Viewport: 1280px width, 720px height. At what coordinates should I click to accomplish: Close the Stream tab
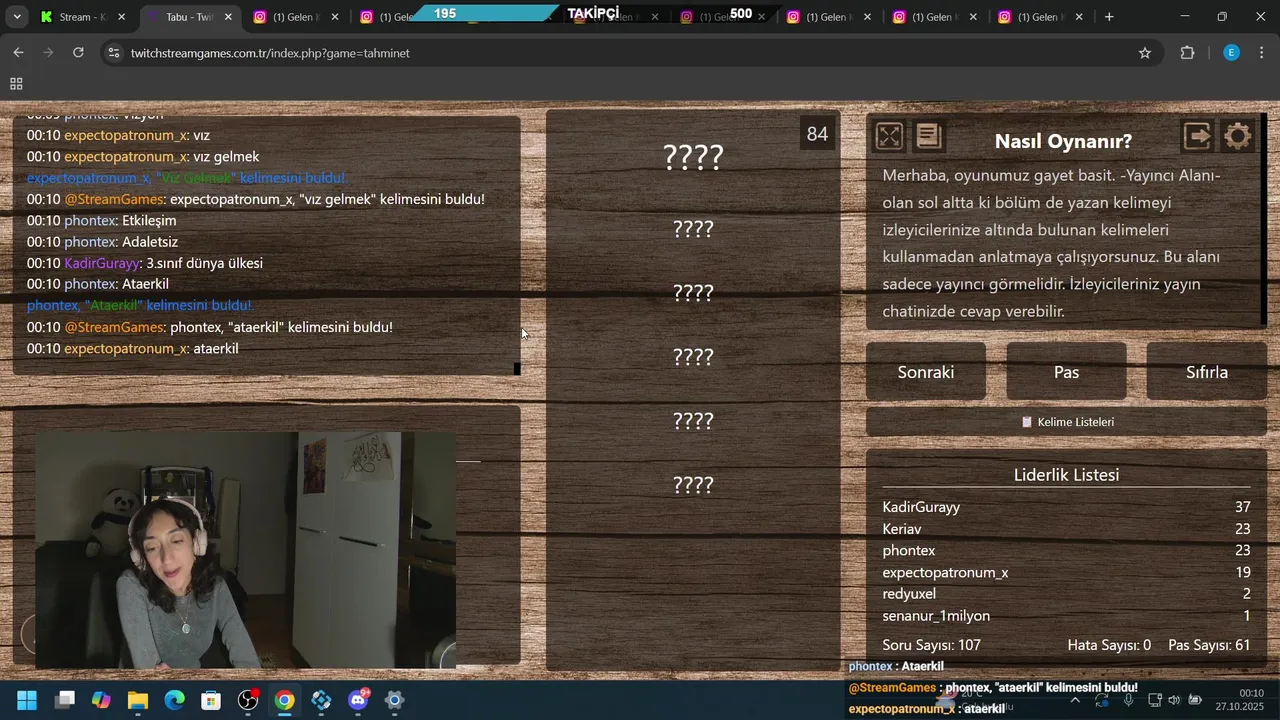click(122, 17)
